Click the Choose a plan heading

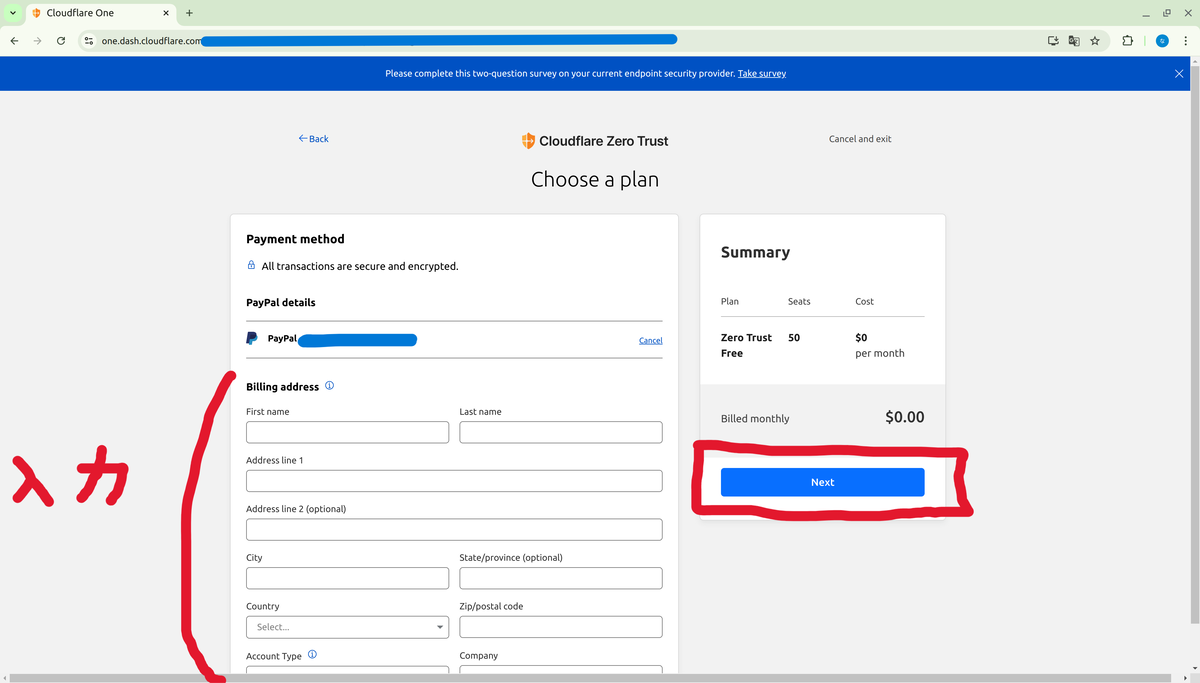595,180
